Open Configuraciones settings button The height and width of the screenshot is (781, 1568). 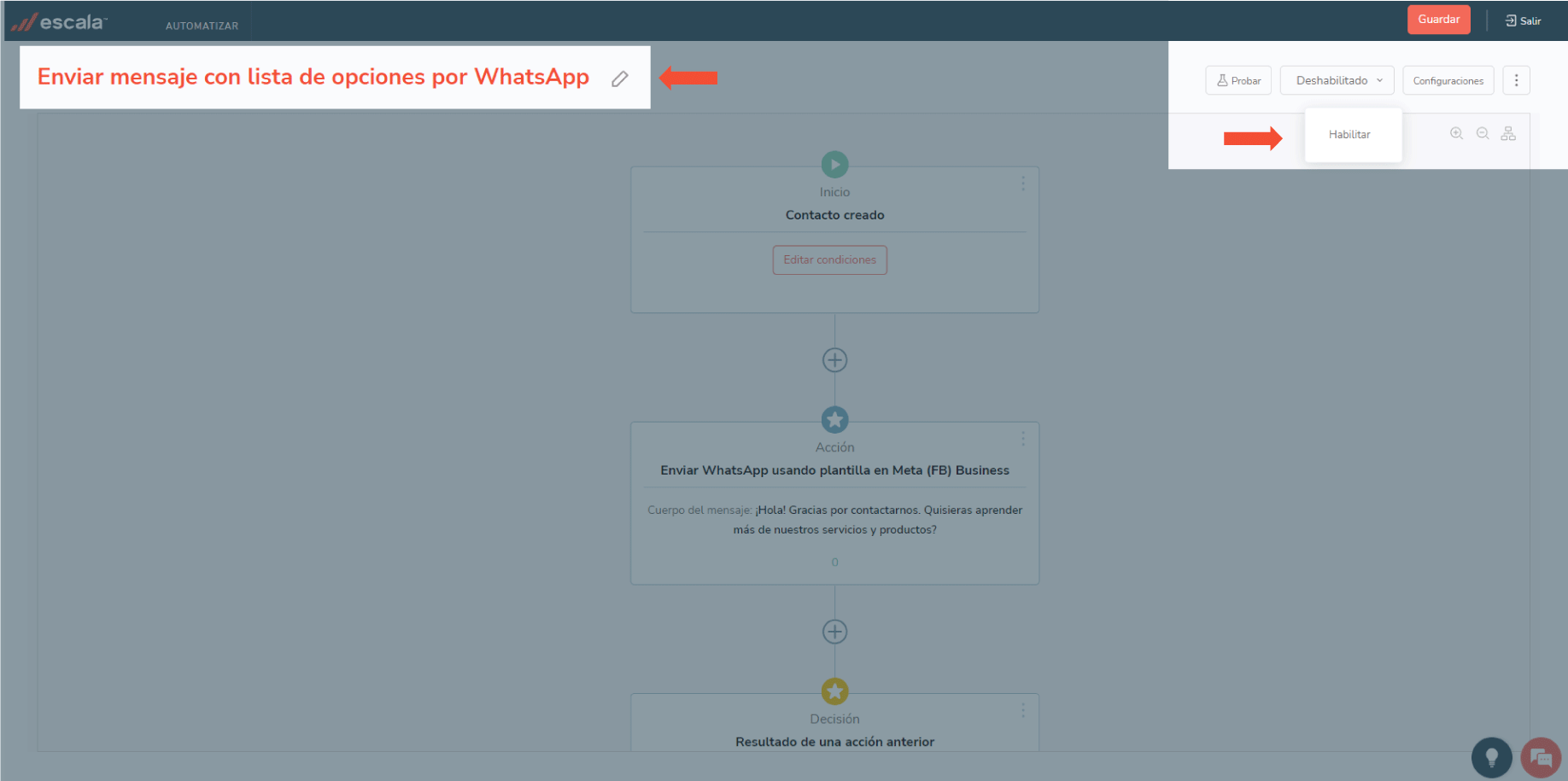point(1448,80)
